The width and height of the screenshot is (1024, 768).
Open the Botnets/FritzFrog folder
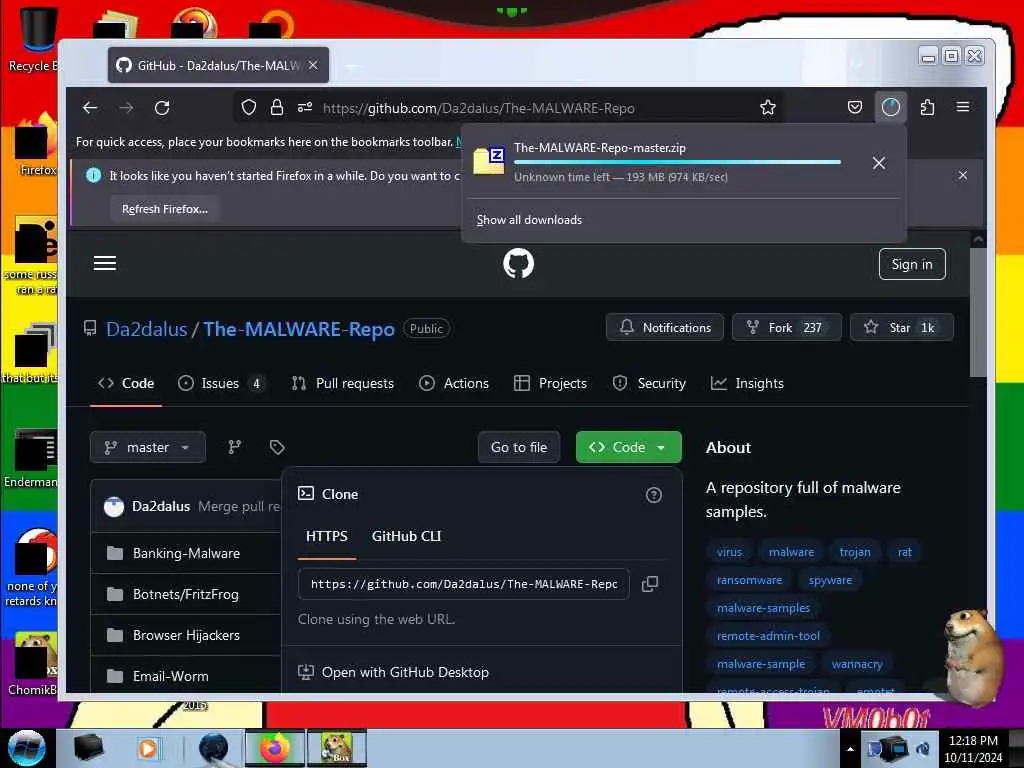tap(185, 594)
